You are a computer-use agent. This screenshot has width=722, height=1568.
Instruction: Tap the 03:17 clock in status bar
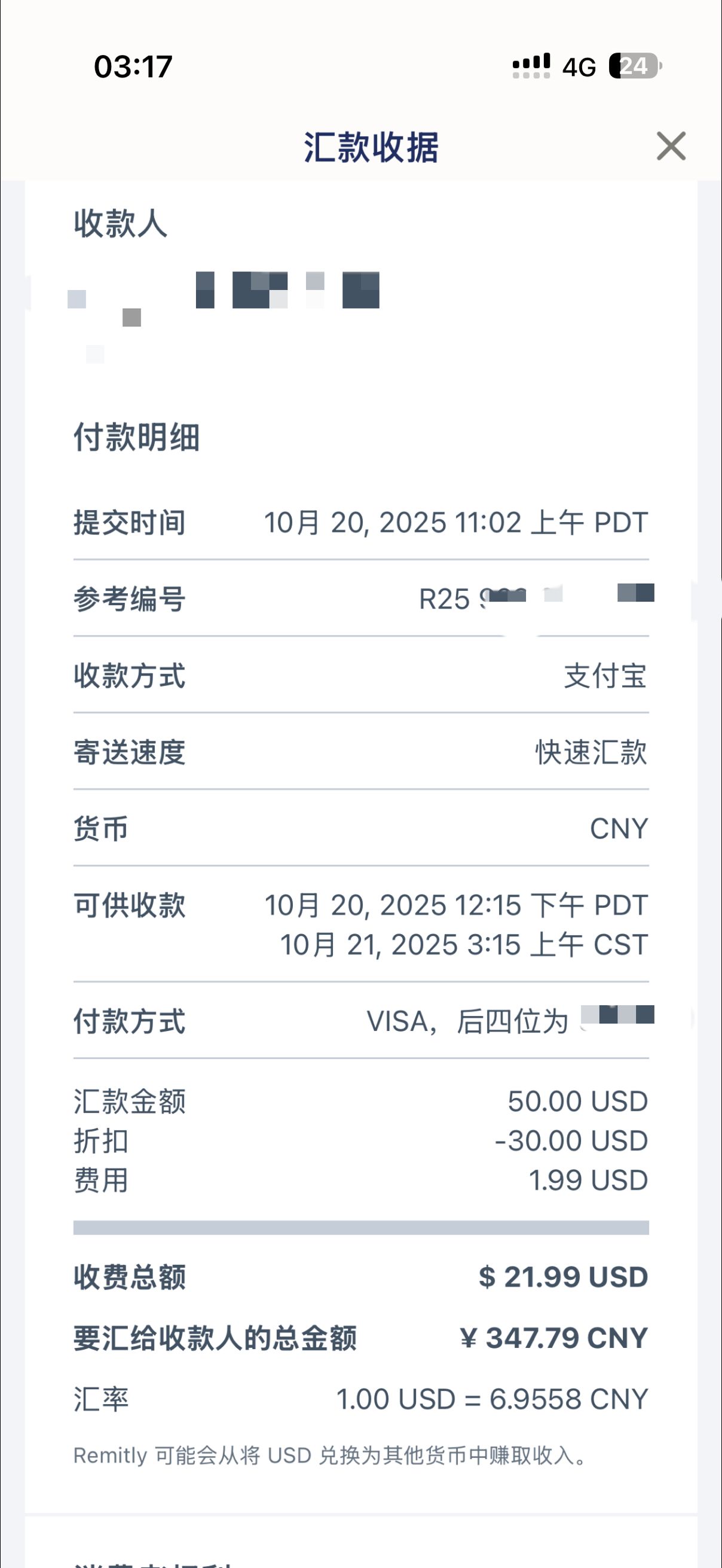[133, 66]
